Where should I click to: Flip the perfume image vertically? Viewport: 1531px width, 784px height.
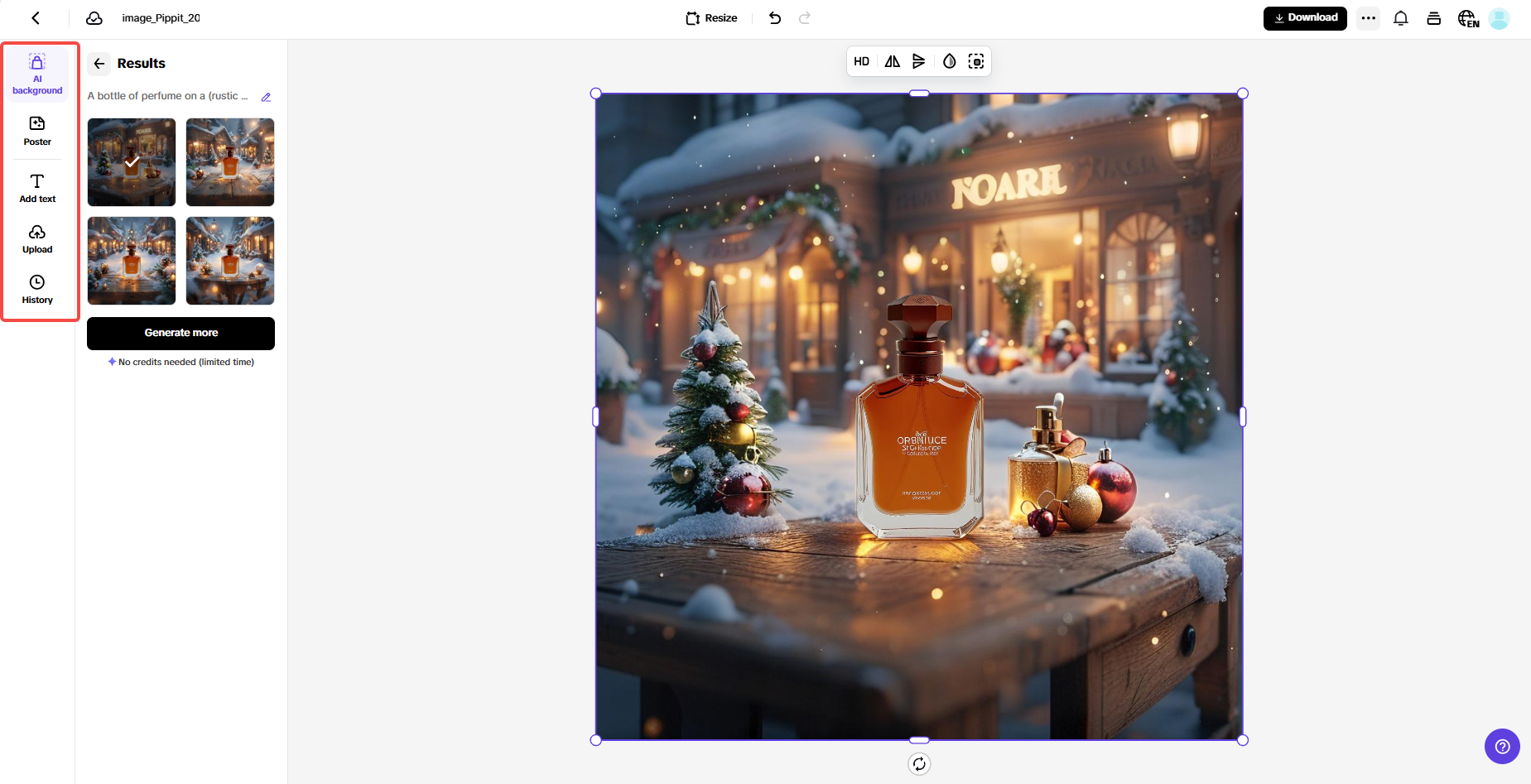[919, 60]
